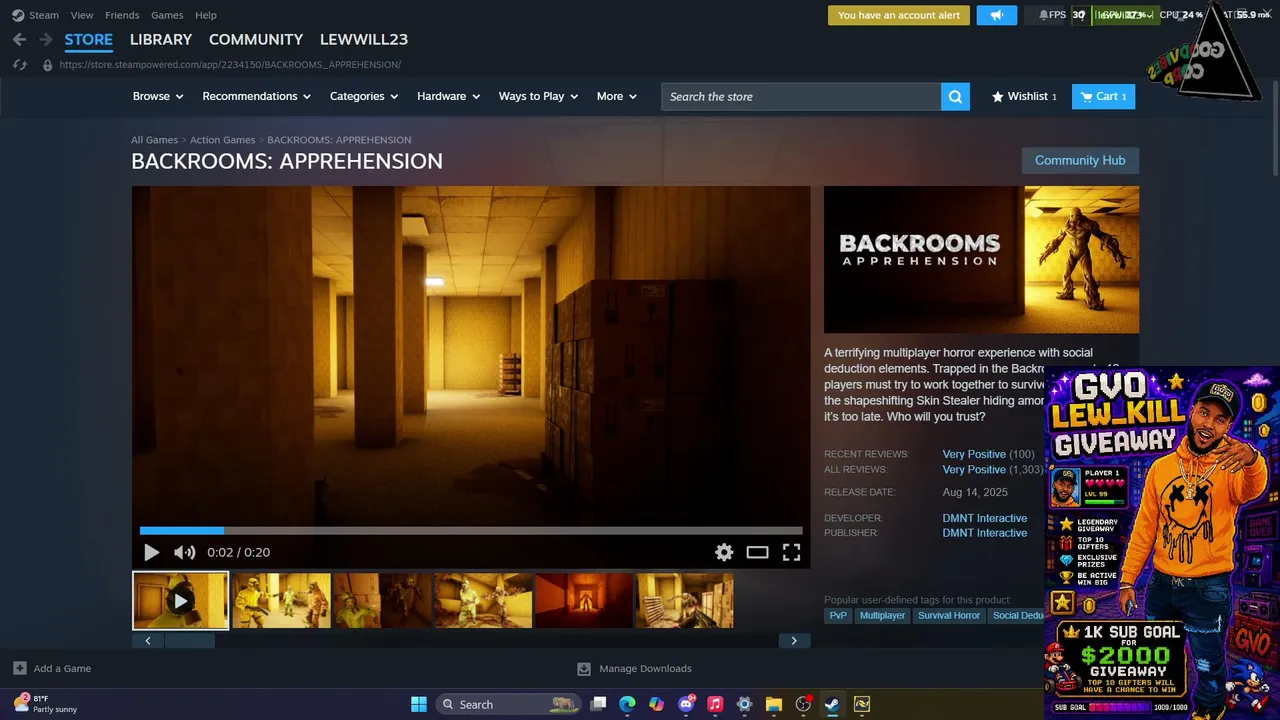
Task: Play the trailer video
Action: point(152,552)
